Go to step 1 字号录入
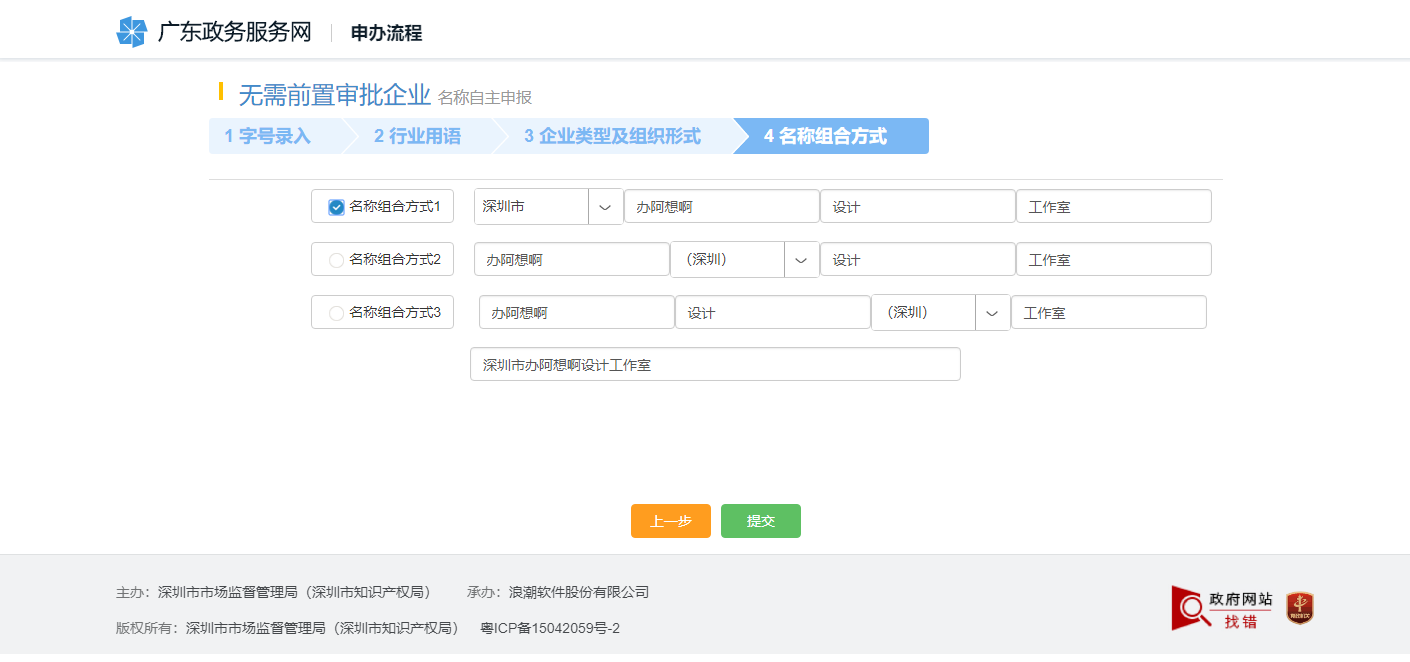 tap(268, 136)
